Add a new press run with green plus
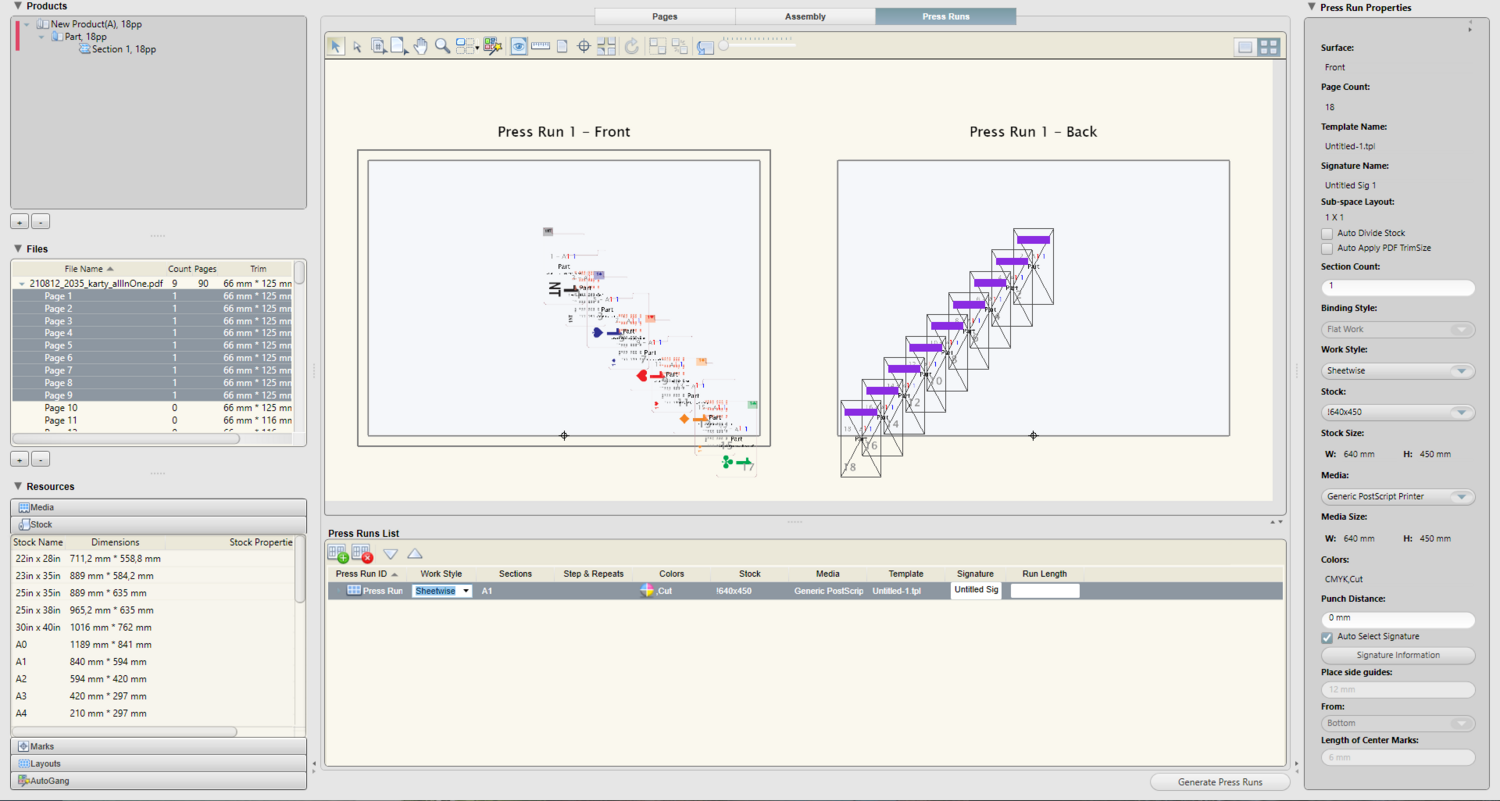 pyautogui.click(x=338, y=553)
